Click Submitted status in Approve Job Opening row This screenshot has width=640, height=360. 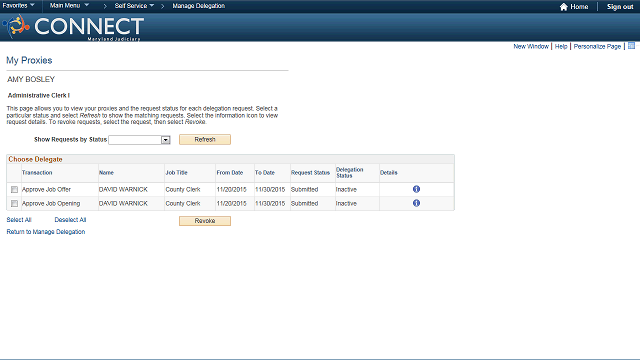[x=304, y=203]
